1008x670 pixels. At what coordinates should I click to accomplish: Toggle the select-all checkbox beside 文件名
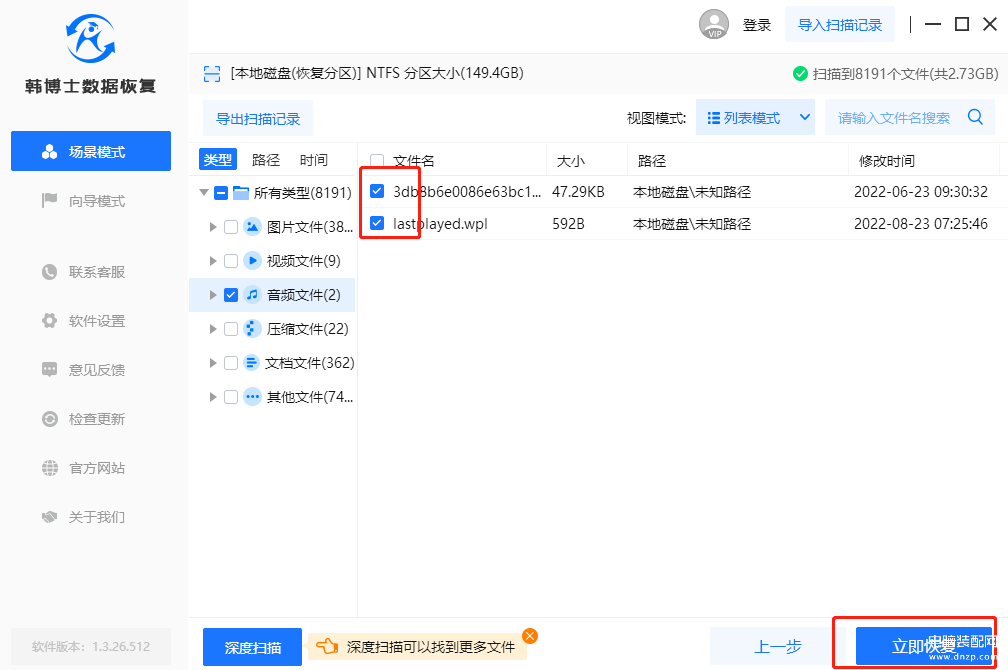[377, 161]
